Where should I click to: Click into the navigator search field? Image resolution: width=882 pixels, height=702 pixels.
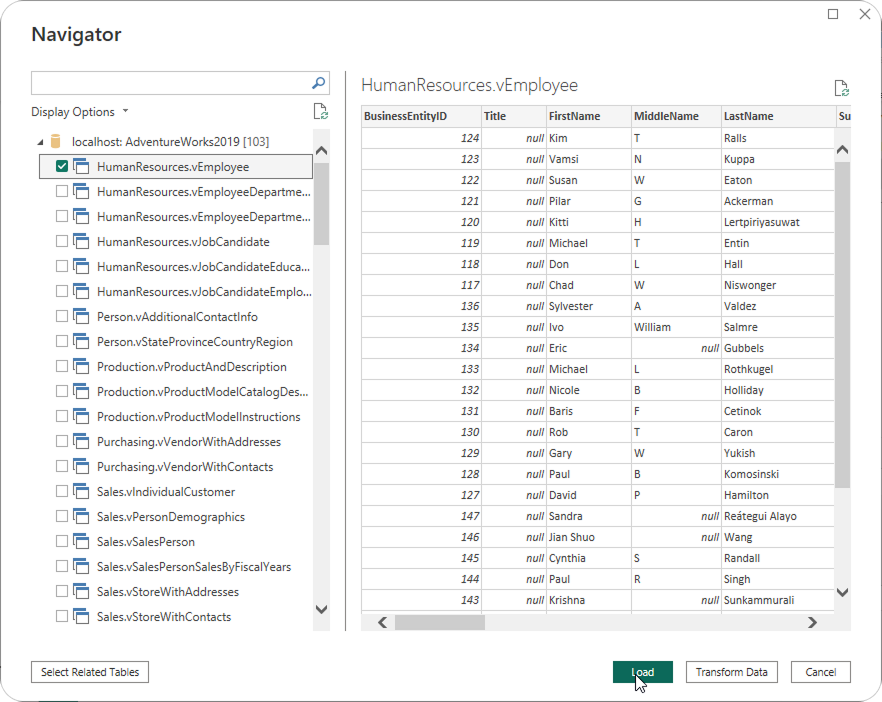point(170,83)
